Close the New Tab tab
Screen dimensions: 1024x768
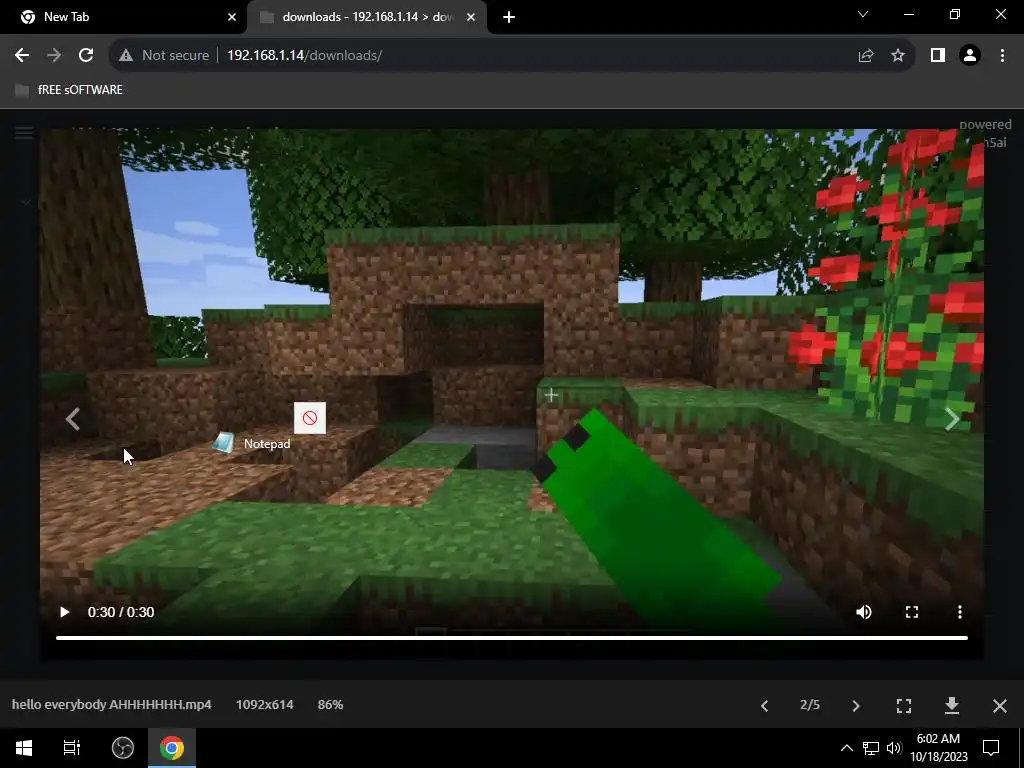232,17
